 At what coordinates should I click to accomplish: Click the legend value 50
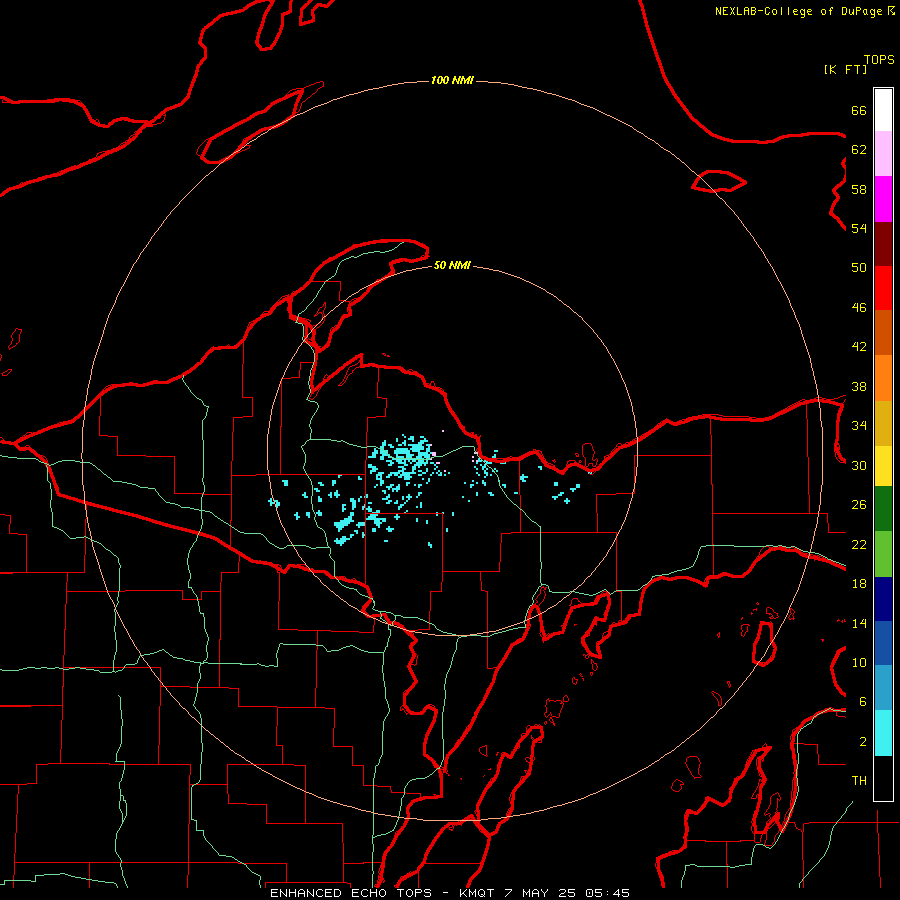tap(859, 268)
